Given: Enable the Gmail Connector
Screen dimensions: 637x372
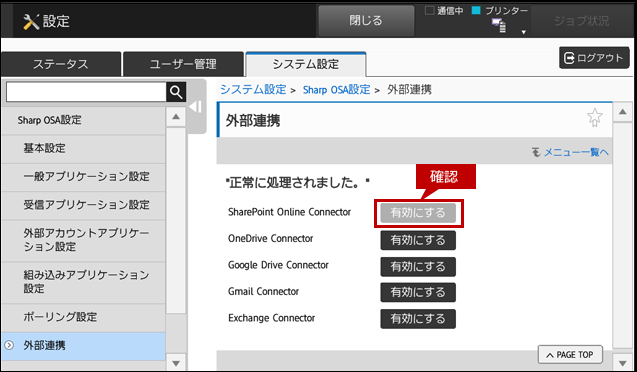Looking at the screenshot, I should pyautogui.click(x=418, y=292).
